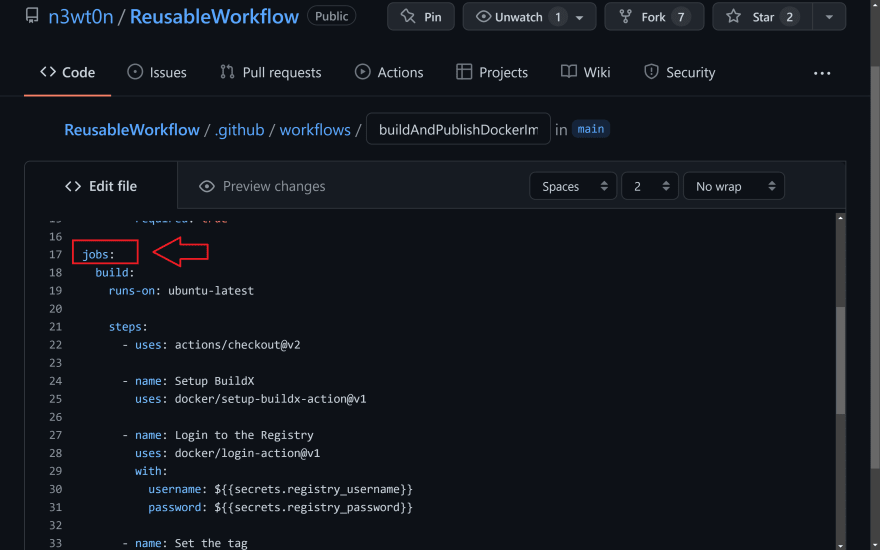
Task: Switch to the Projects tab
Action: [492, 72]
